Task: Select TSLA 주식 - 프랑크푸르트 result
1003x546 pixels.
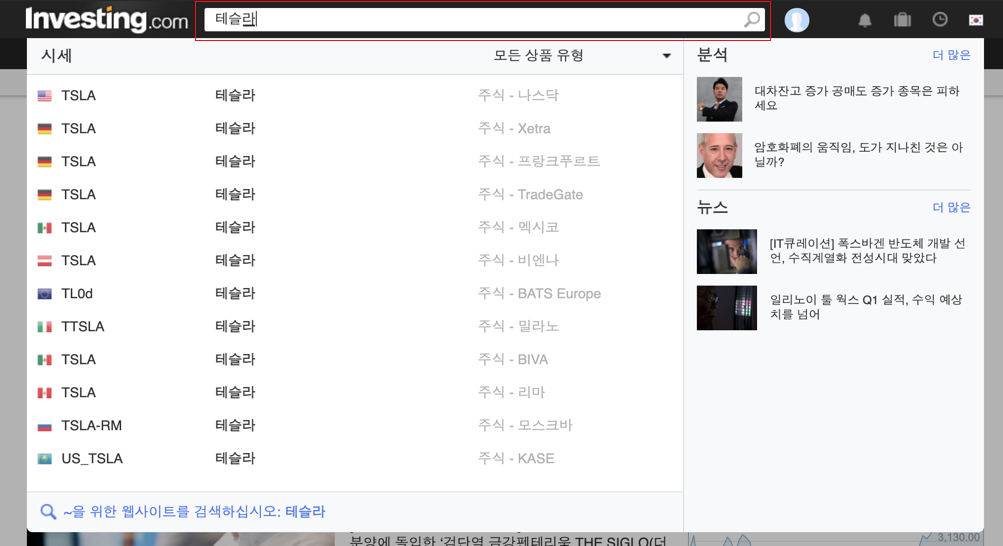Action: point(355,161)
